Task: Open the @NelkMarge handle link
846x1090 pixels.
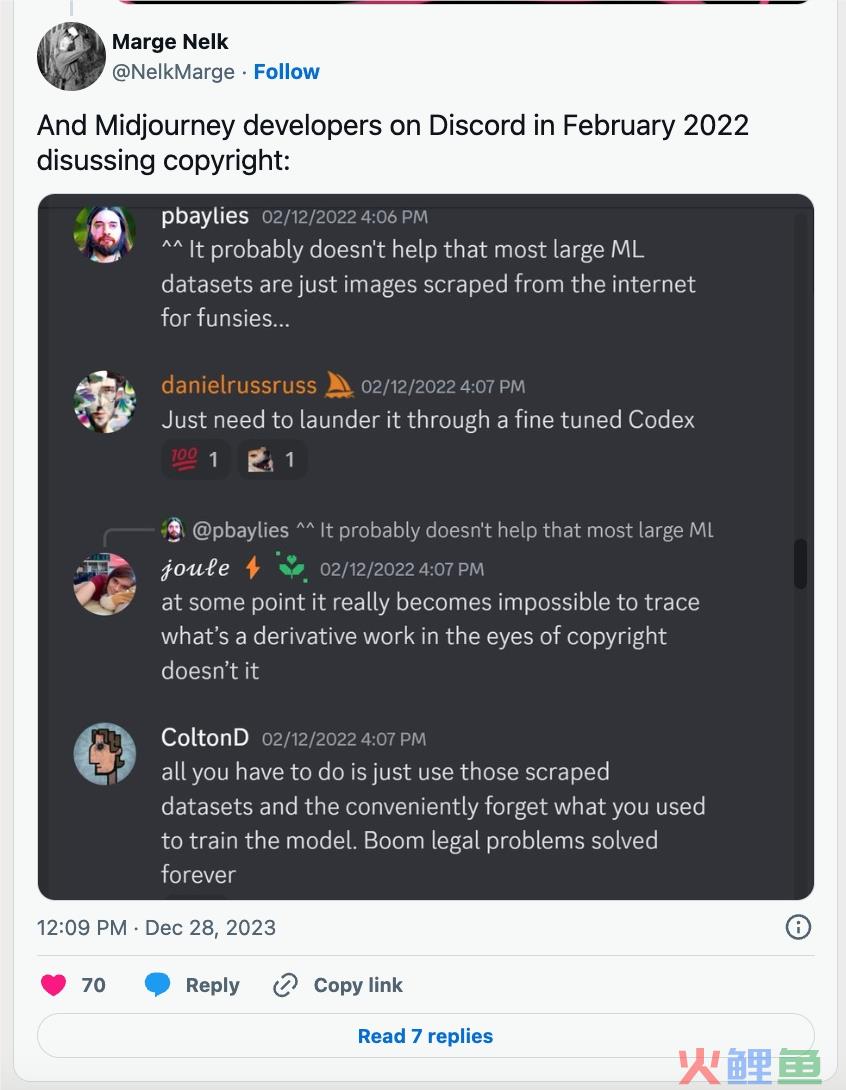Action: pos(173,72)
